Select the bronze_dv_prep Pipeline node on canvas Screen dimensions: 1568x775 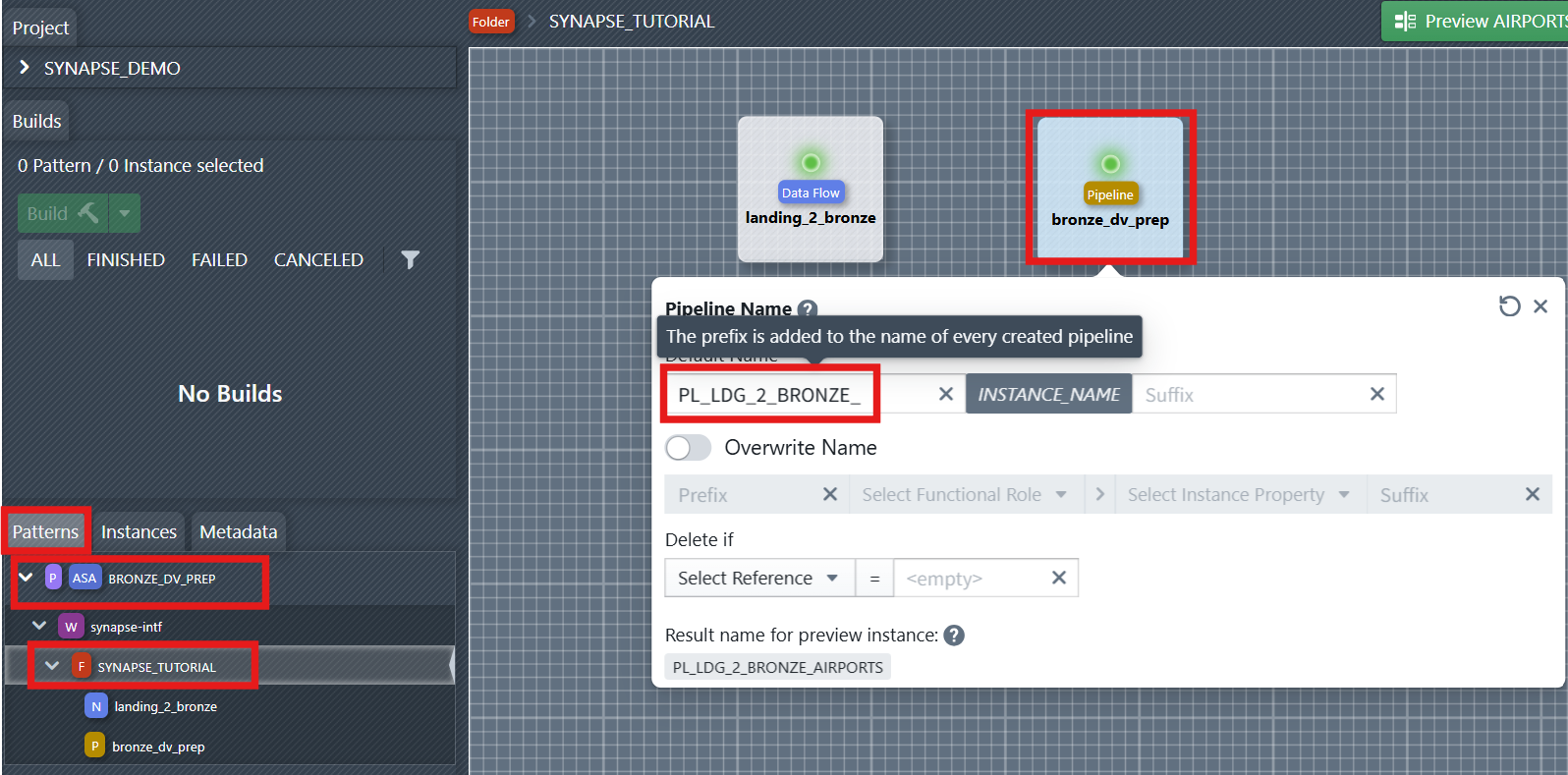[x=1110, y=189]
